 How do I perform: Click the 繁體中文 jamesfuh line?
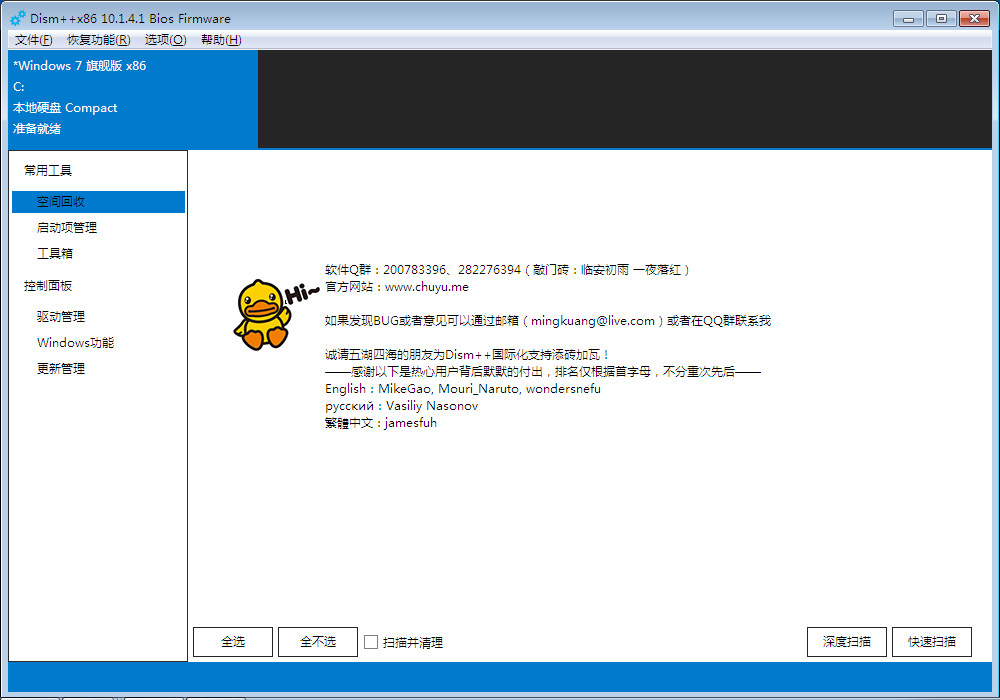(x=381, y=423)
